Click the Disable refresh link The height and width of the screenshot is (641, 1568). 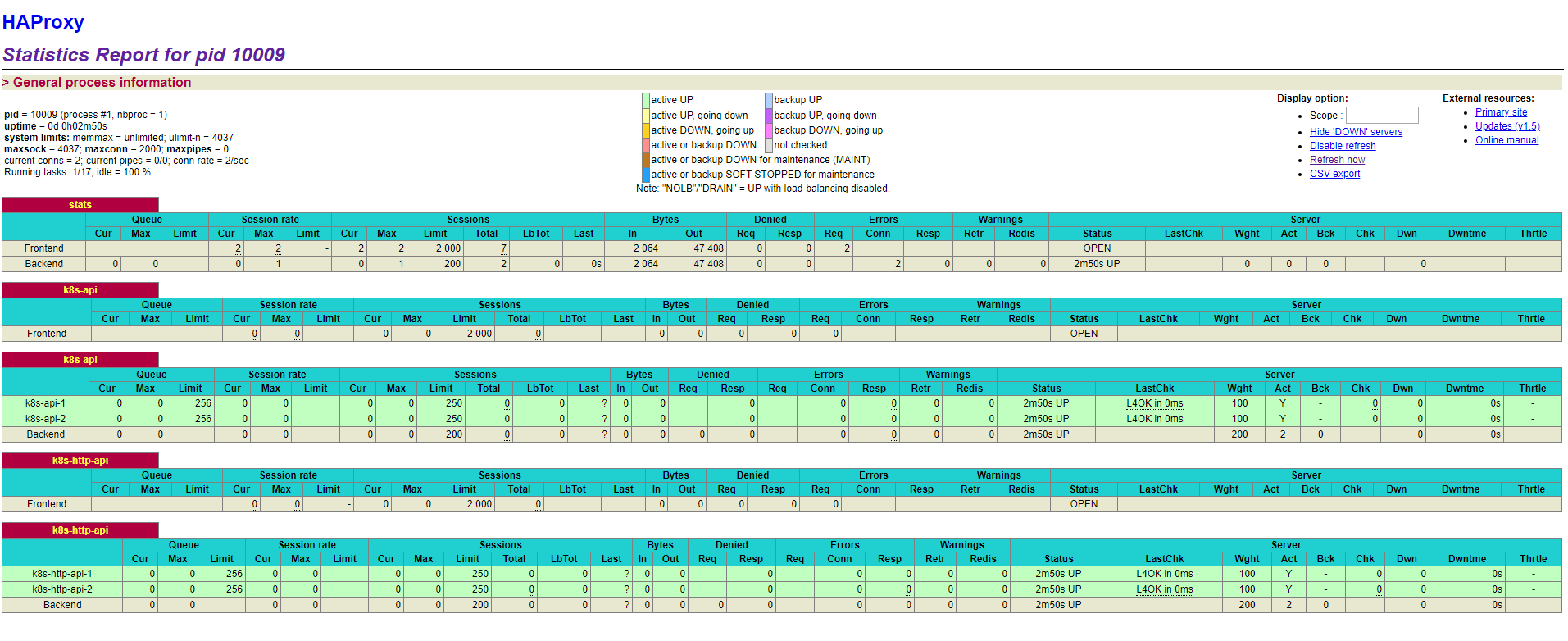pyautogui.click(x=1343, y=146)
